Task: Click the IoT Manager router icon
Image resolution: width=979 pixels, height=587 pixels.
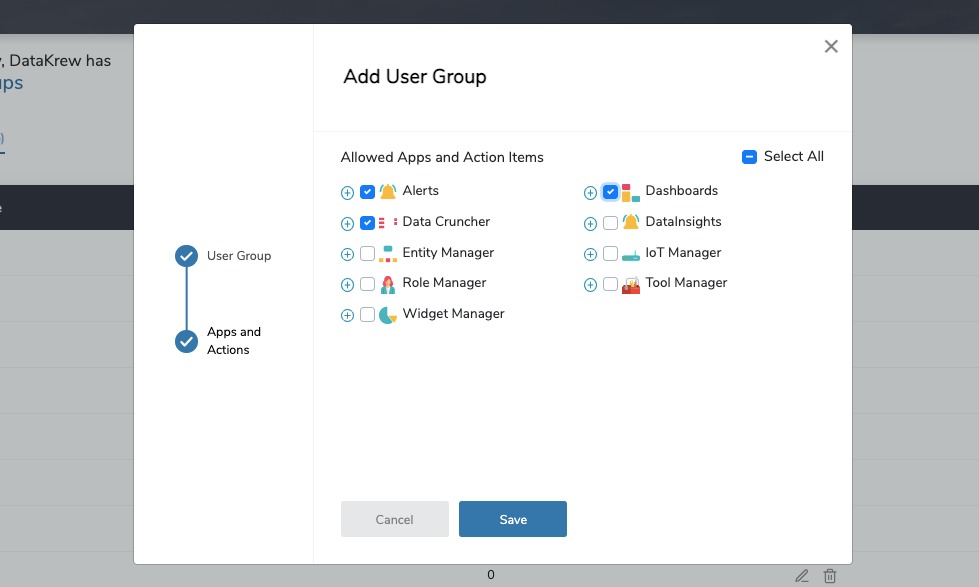Action: (630, 254)
